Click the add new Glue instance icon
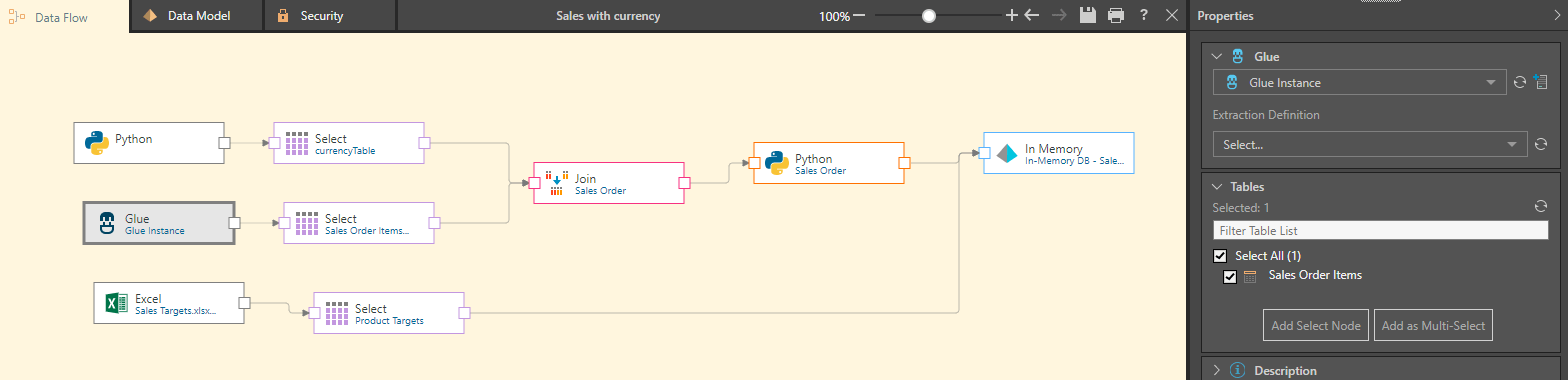The image size is (1568, 380). [x=1541, y=83]
